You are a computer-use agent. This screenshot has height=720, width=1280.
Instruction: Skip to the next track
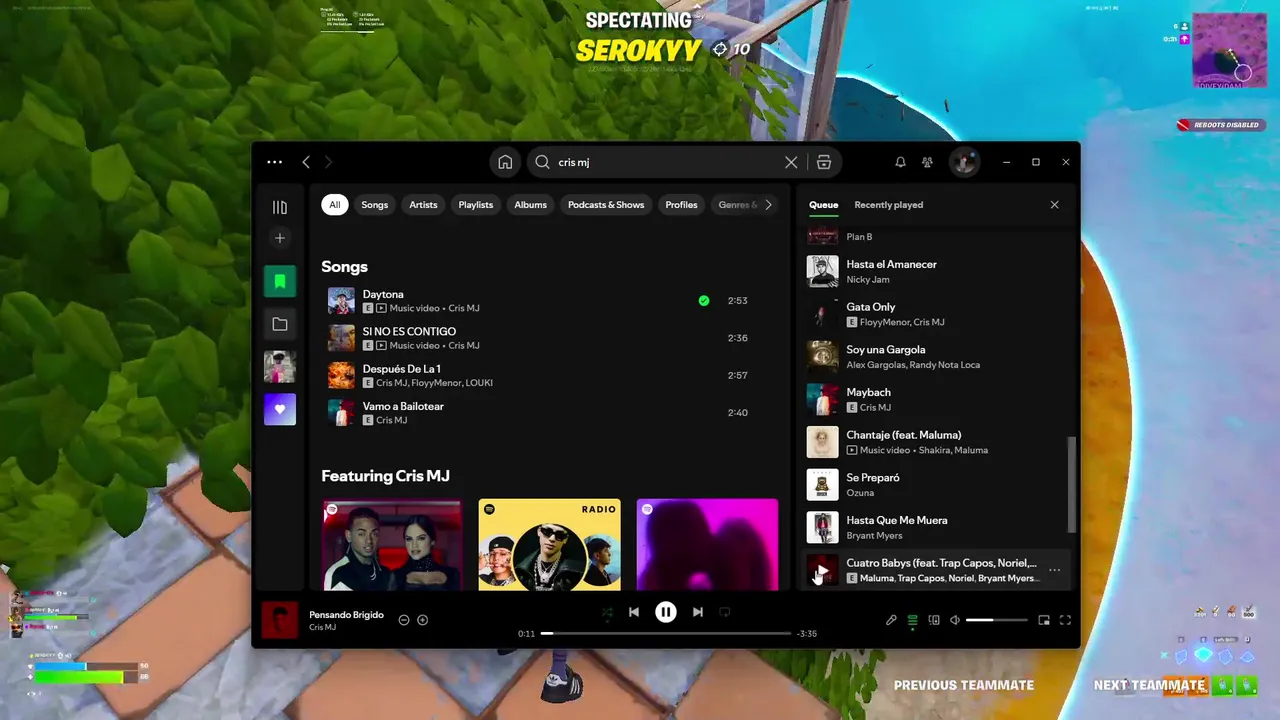click(697, 612)
